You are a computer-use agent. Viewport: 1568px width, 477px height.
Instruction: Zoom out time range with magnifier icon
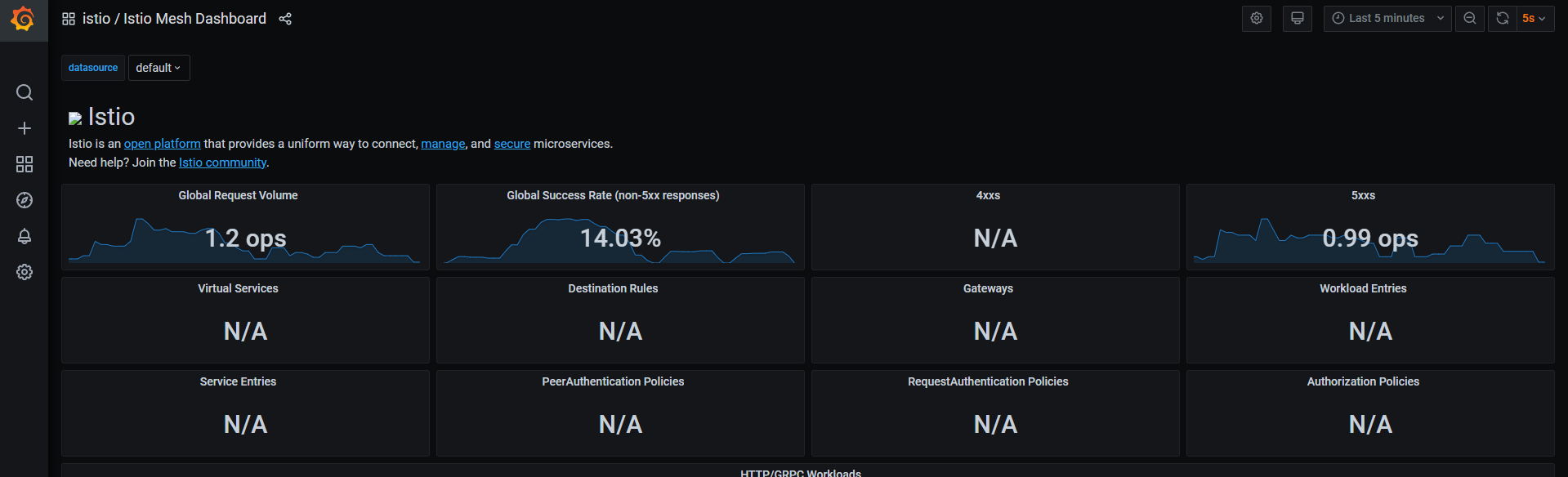[1470, 18]
